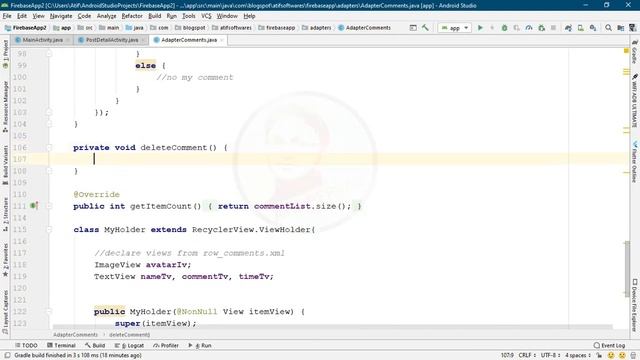Open Project Structure icon in toolbar
Screen dimensions: 640x360
click(620, 28)
